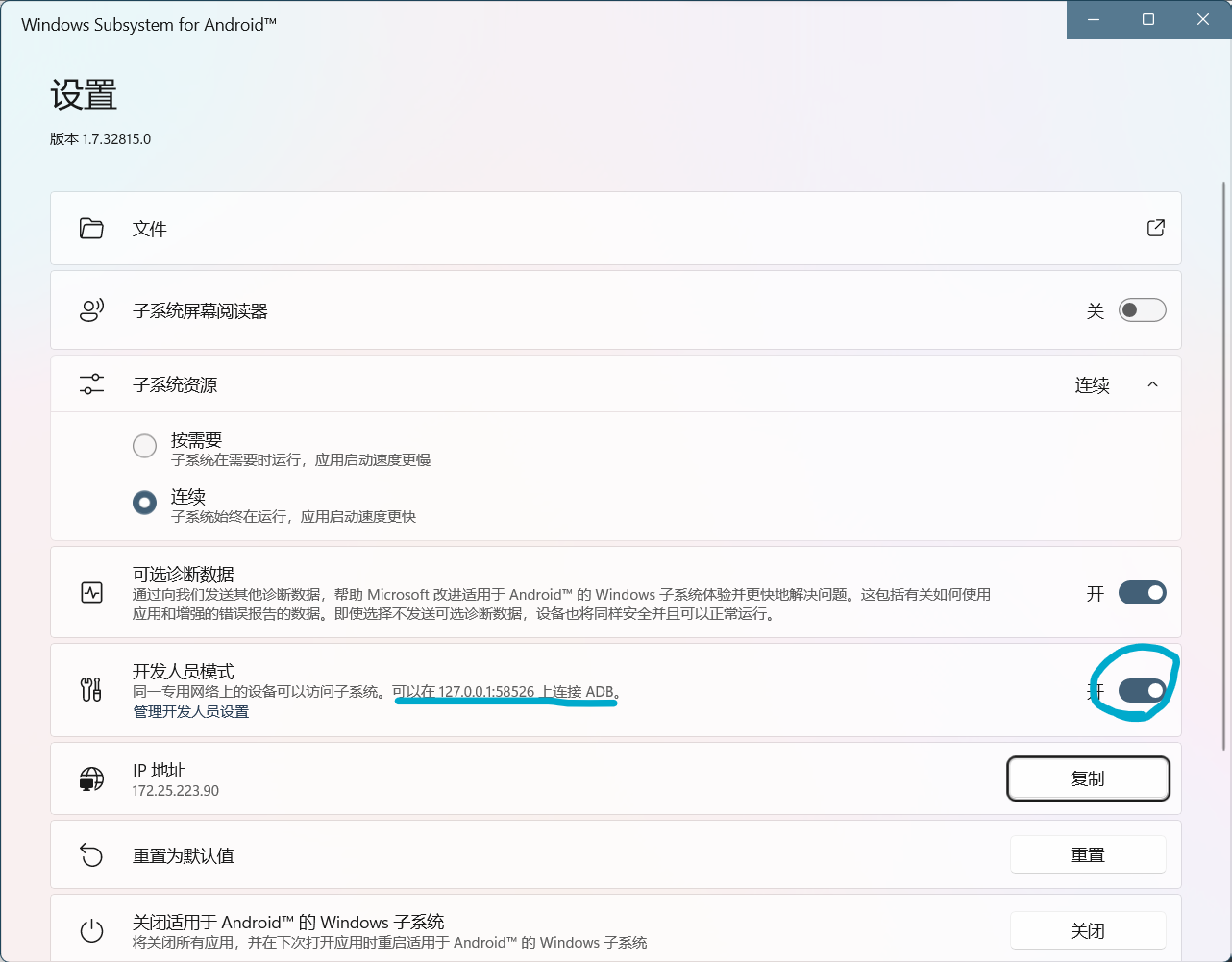Enable the 子系统屏幕阅读器 toggle

[x=1142, y=310]
